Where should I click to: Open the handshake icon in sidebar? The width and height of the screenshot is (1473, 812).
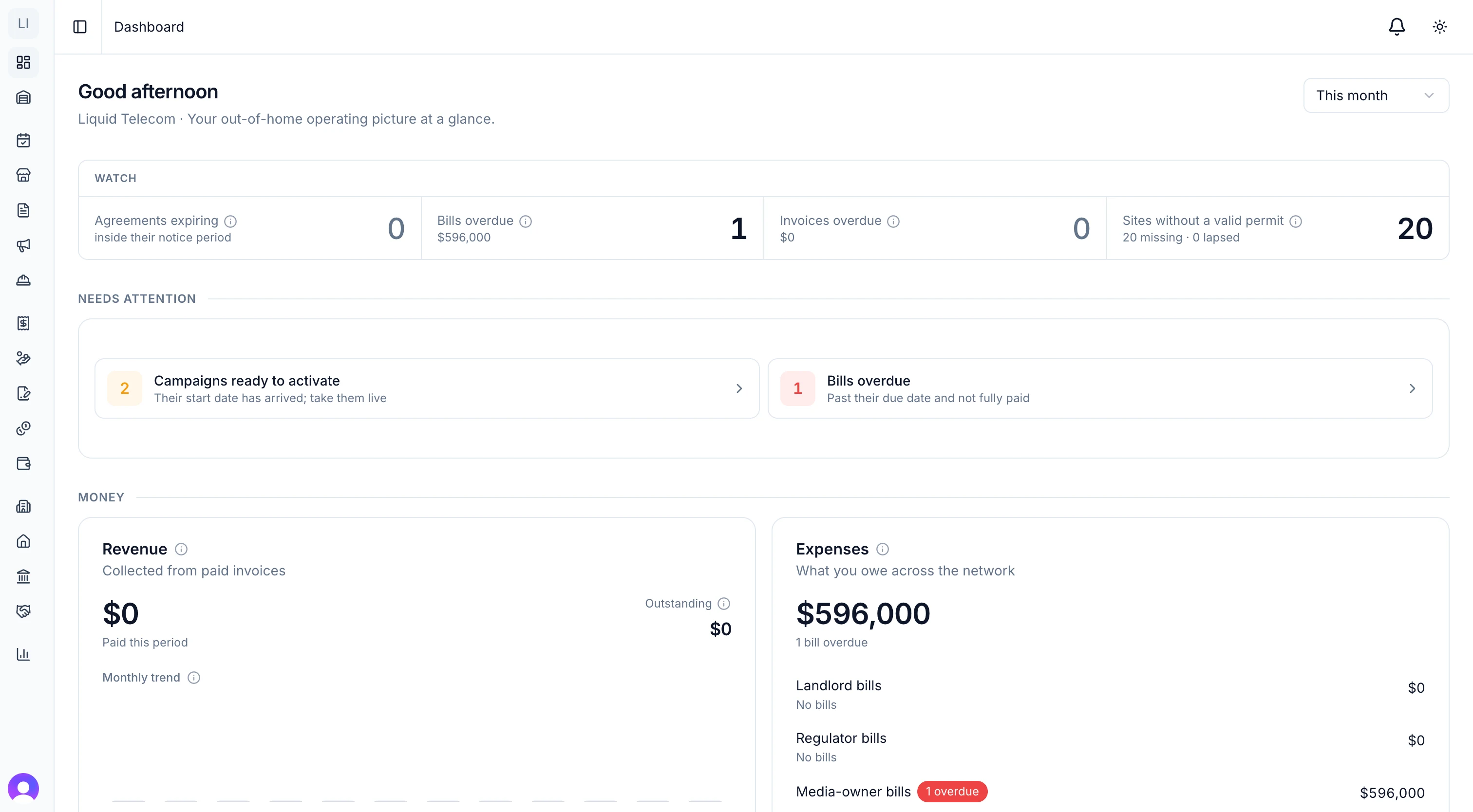[x=23, y=611]
